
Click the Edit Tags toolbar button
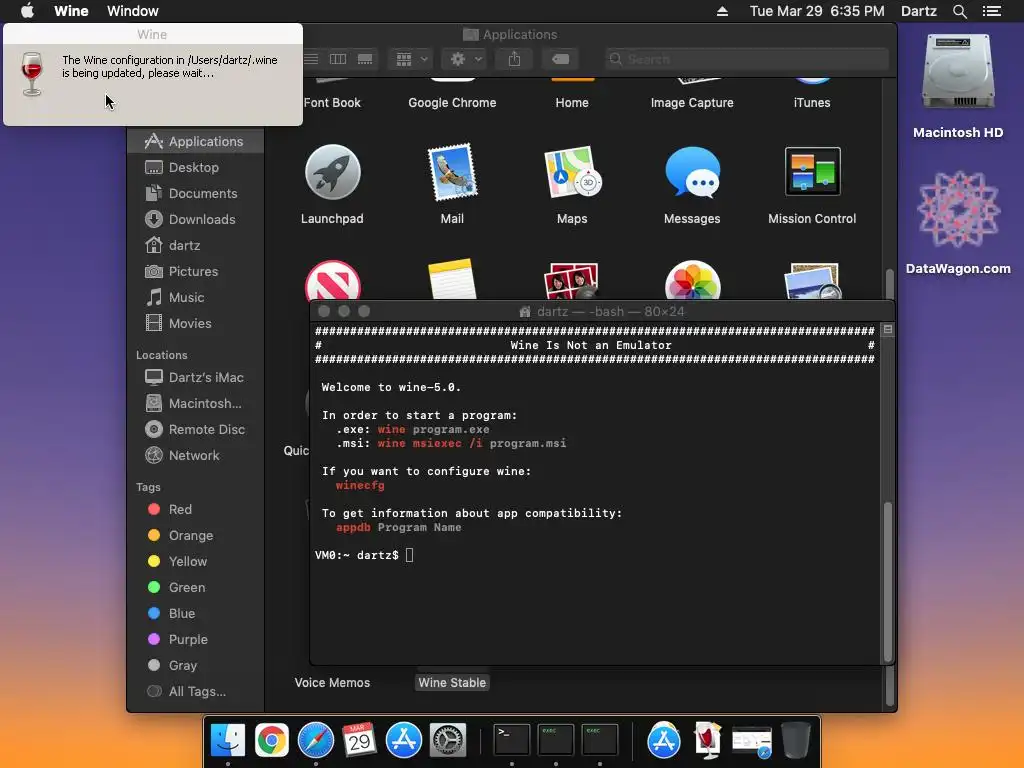pos(560,59)
